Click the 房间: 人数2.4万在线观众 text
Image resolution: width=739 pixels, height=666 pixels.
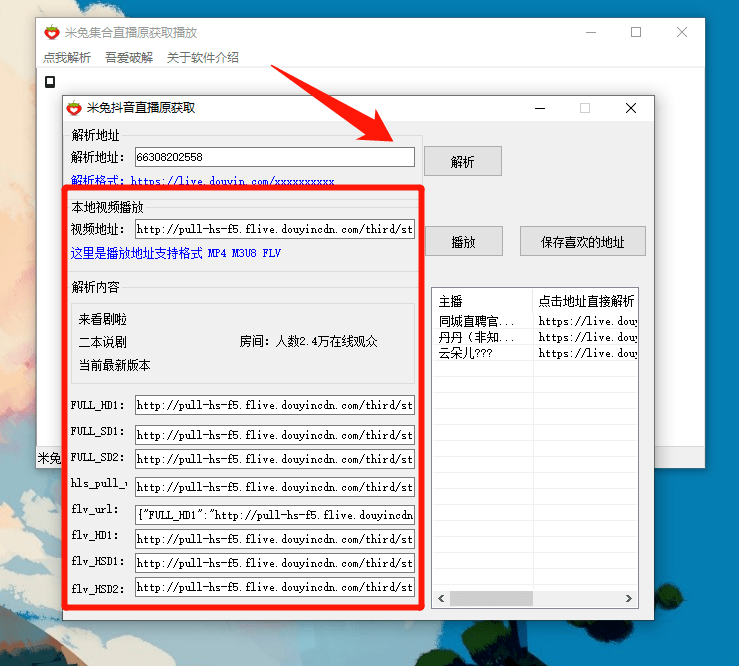click(x=308, y=341)
